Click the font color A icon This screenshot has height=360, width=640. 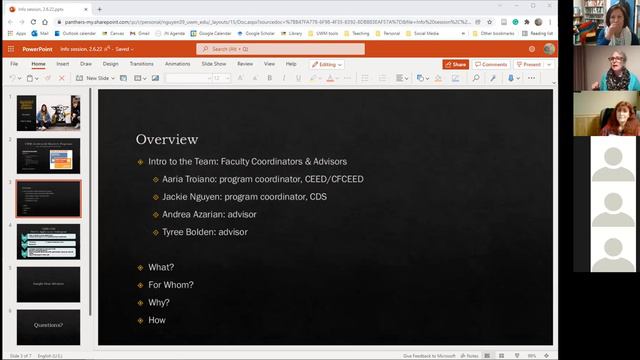coord(330,78)
